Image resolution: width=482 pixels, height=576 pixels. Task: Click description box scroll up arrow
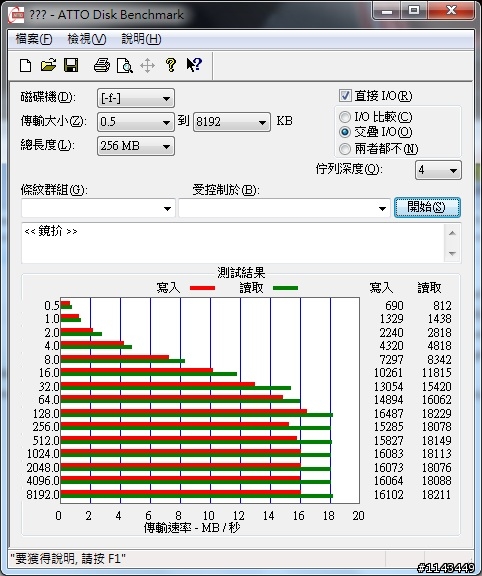click(452, 233)
